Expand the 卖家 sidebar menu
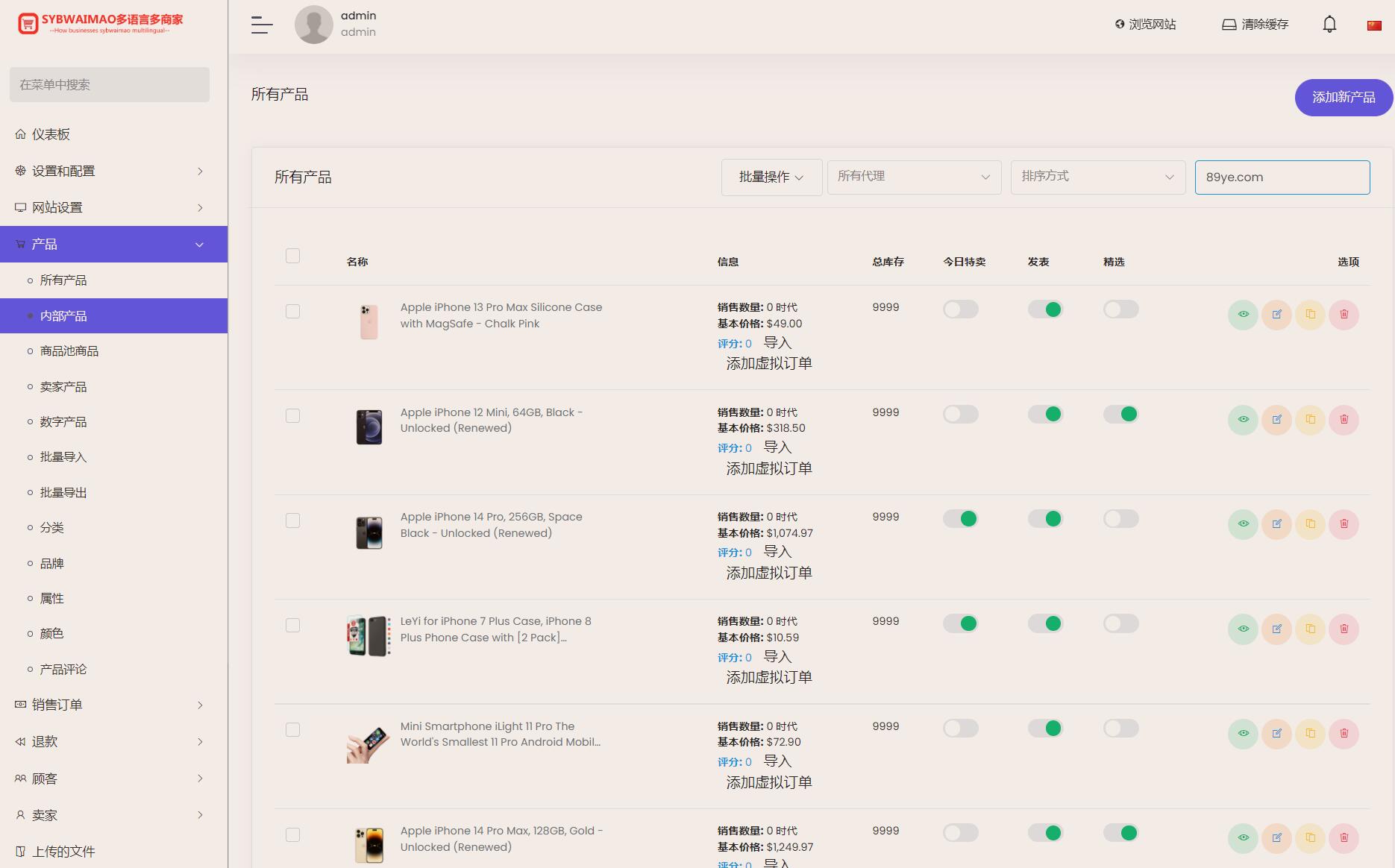 tap(113, 815)
